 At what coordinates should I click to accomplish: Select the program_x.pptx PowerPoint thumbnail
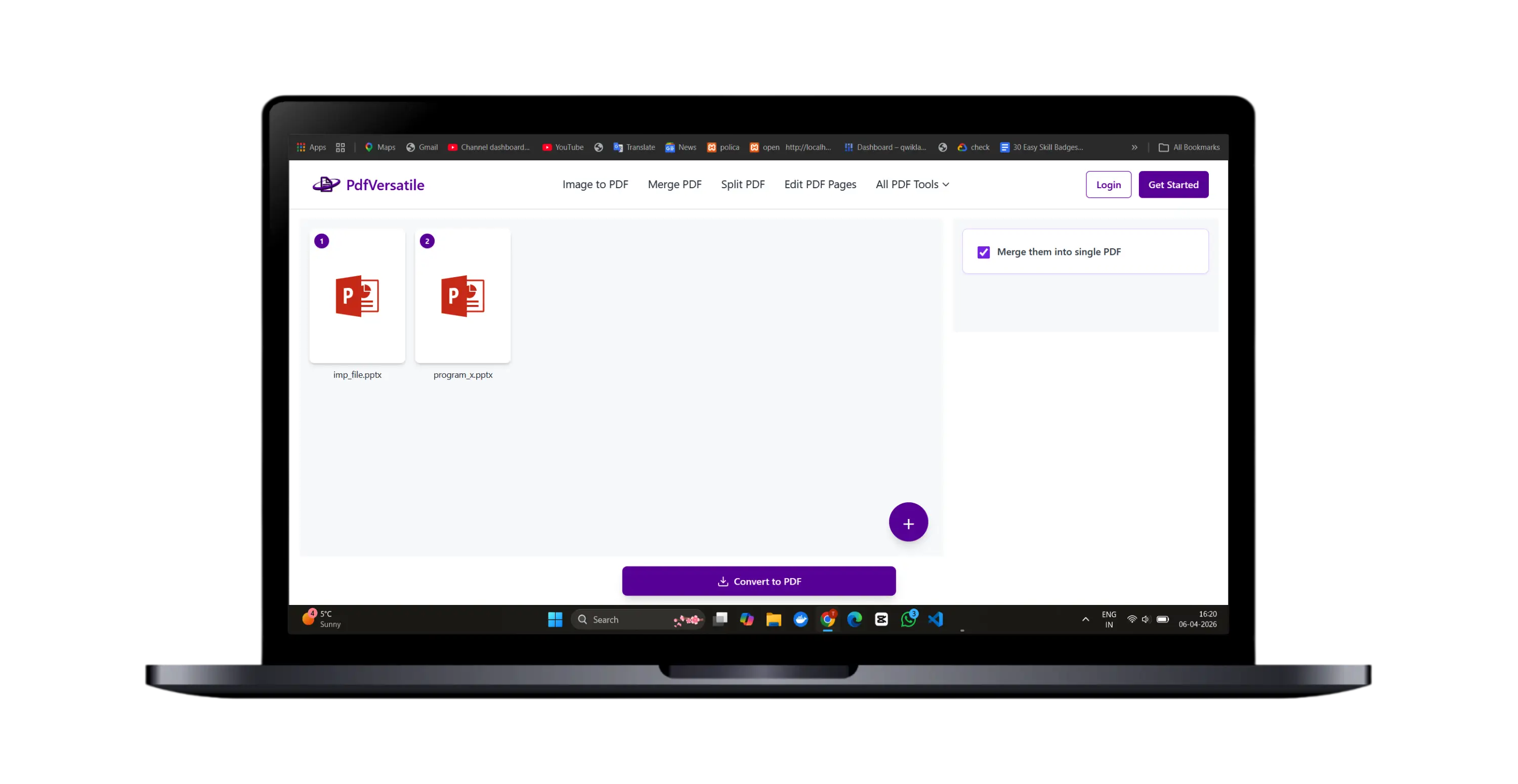(x=462, y=296)
